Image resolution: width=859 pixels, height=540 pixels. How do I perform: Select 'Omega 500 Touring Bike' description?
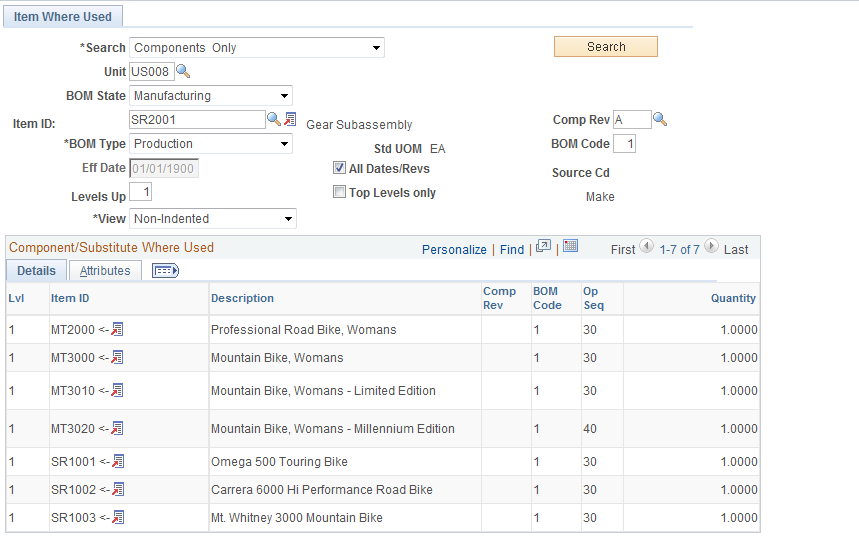279,462
